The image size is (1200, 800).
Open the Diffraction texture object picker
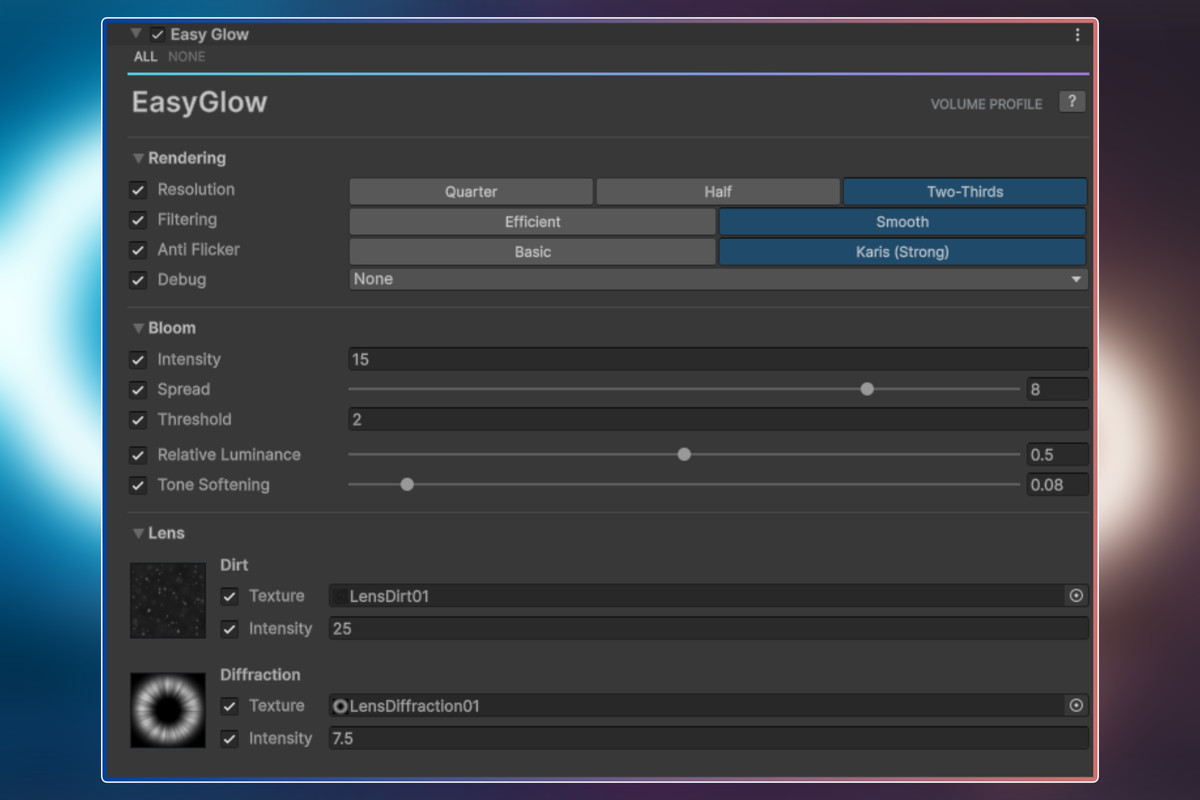[1076, 706]
